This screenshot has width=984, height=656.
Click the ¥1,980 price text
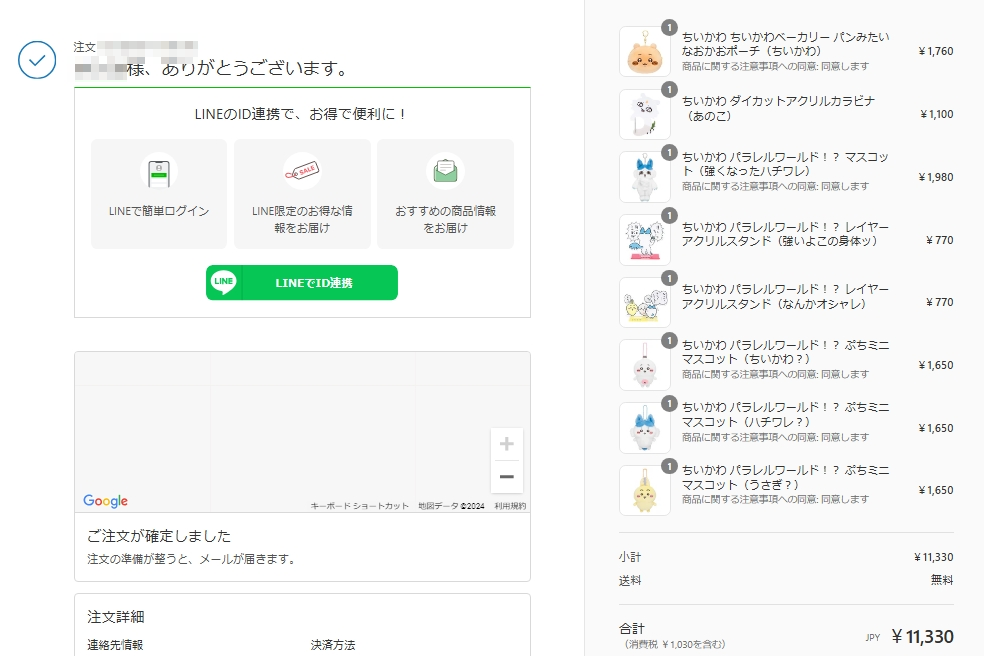pos(936,177)
